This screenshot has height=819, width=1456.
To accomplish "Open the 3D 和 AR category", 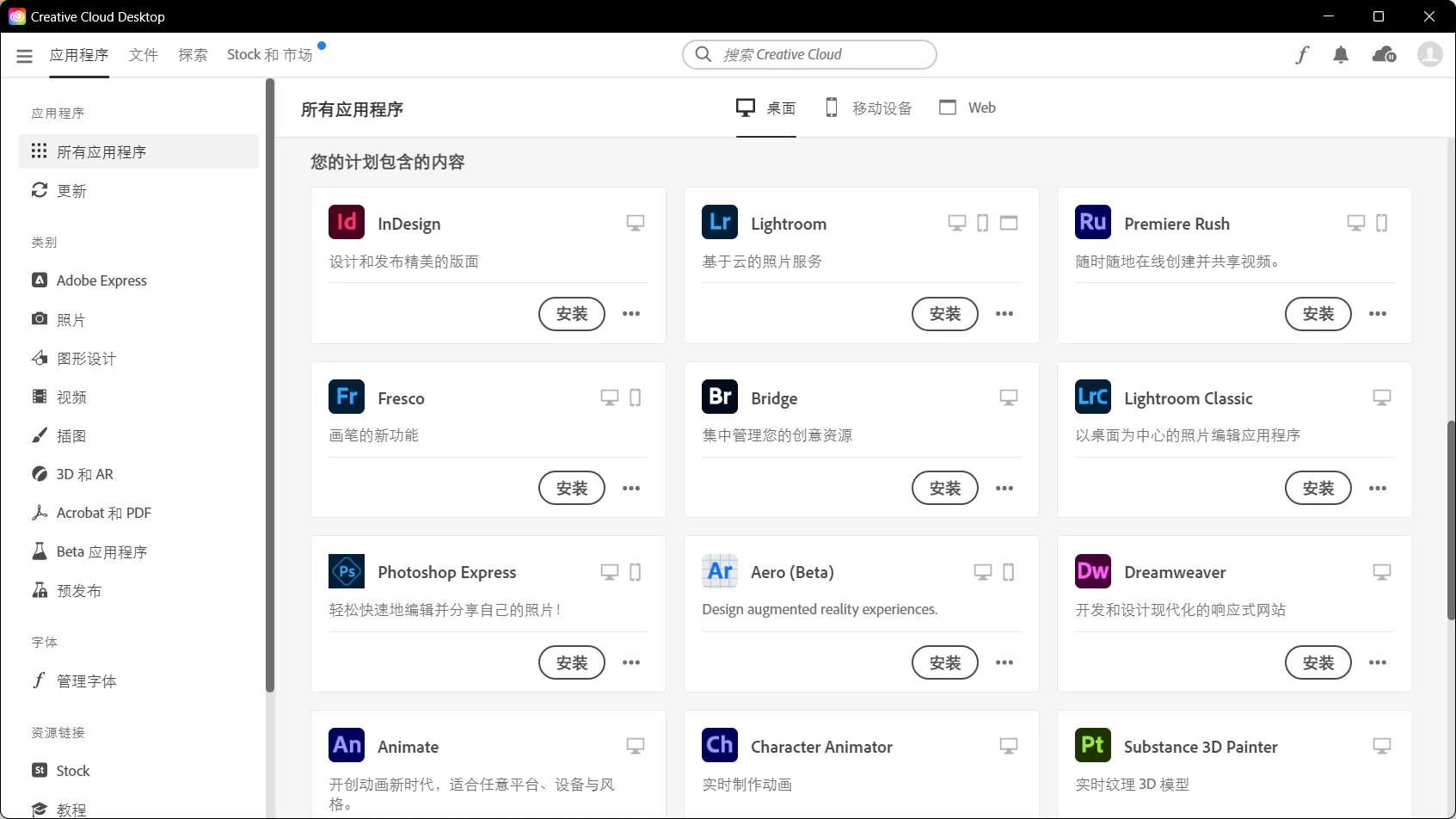I will pos(138,474).
